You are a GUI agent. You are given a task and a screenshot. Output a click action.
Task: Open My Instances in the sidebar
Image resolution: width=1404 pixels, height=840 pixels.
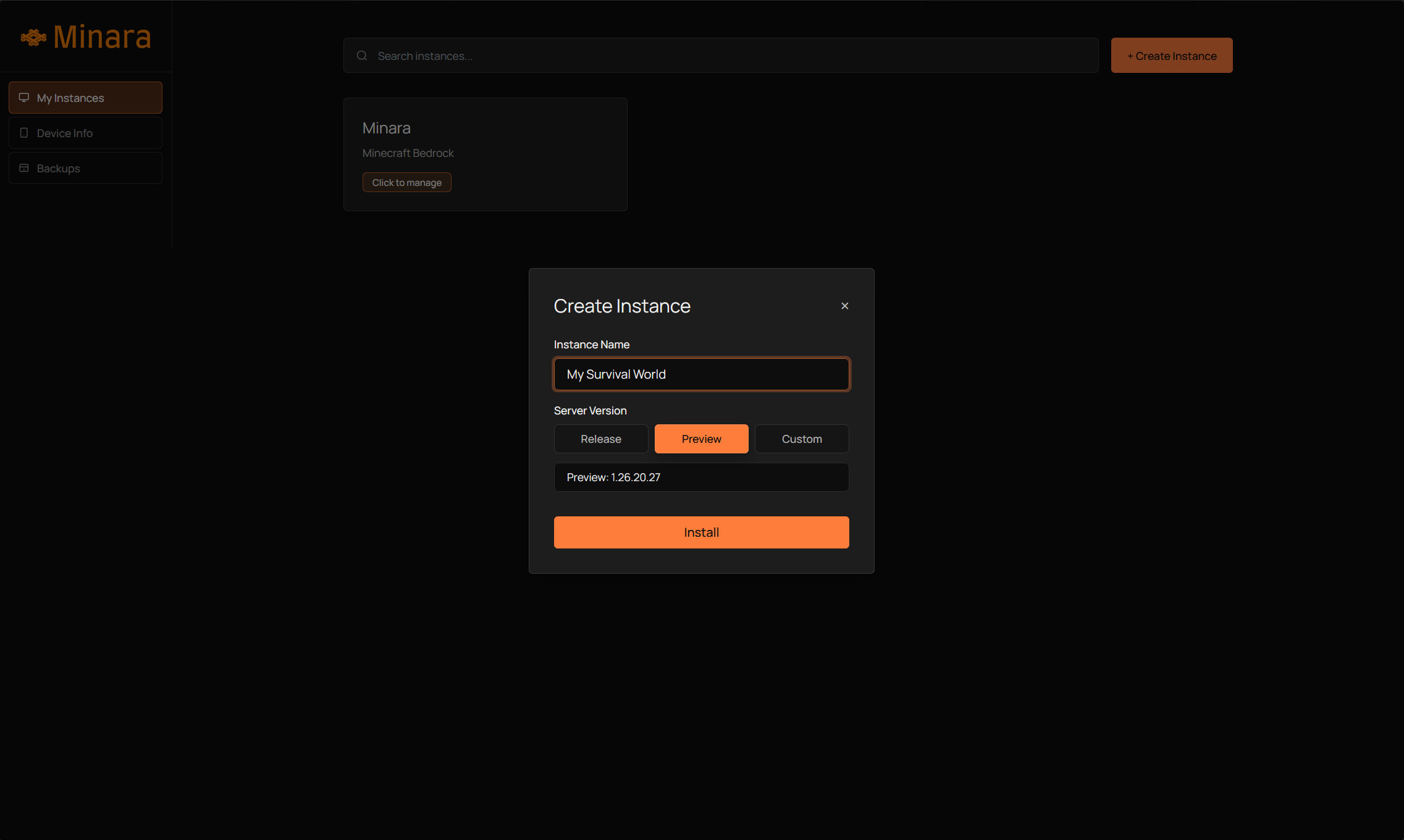click(x=85, y=98)
